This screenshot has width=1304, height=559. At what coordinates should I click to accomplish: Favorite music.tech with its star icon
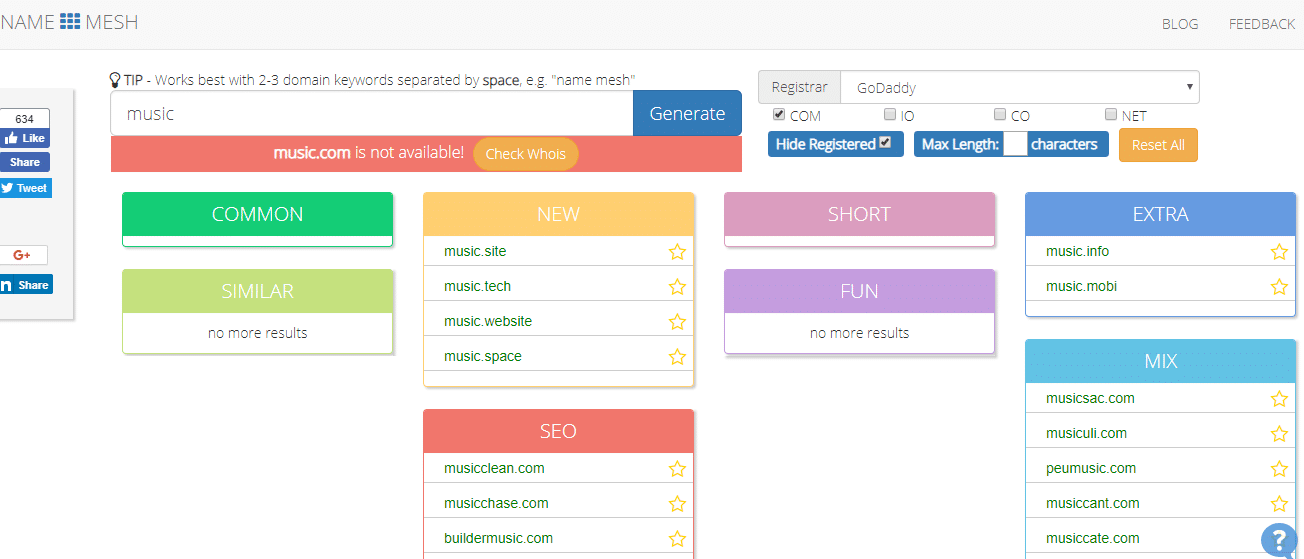(677, 287)
